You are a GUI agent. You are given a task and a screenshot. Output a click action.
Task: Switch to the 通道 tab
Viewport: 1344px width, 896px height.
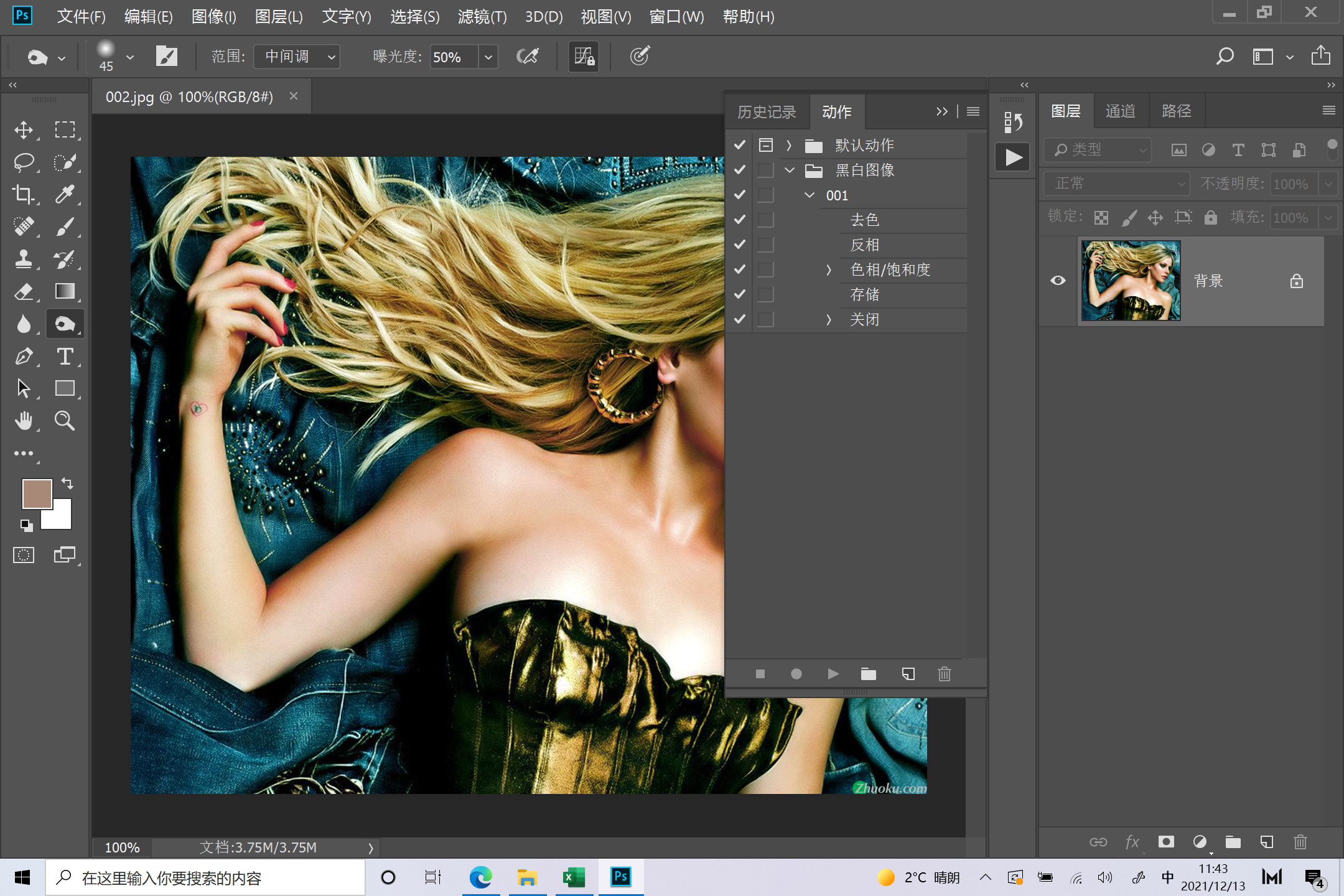(1121, 111)
